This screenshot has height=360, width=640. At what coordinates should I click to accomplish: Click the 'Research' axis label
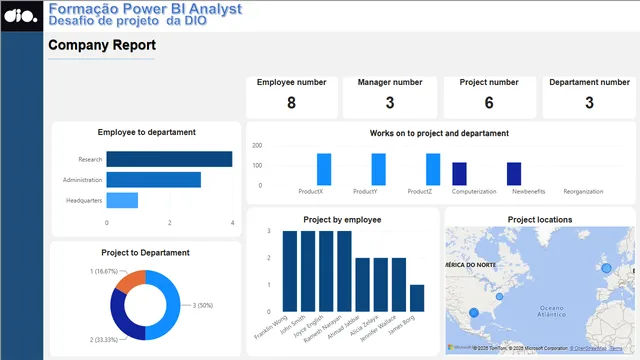[x=90, y=160]
